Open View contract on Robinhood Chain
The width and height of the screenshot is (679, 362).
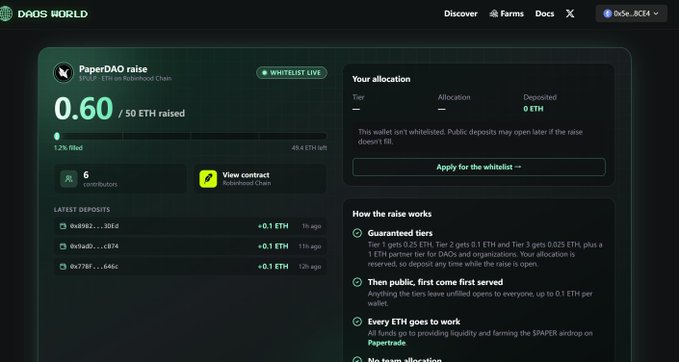coord(260,178)
